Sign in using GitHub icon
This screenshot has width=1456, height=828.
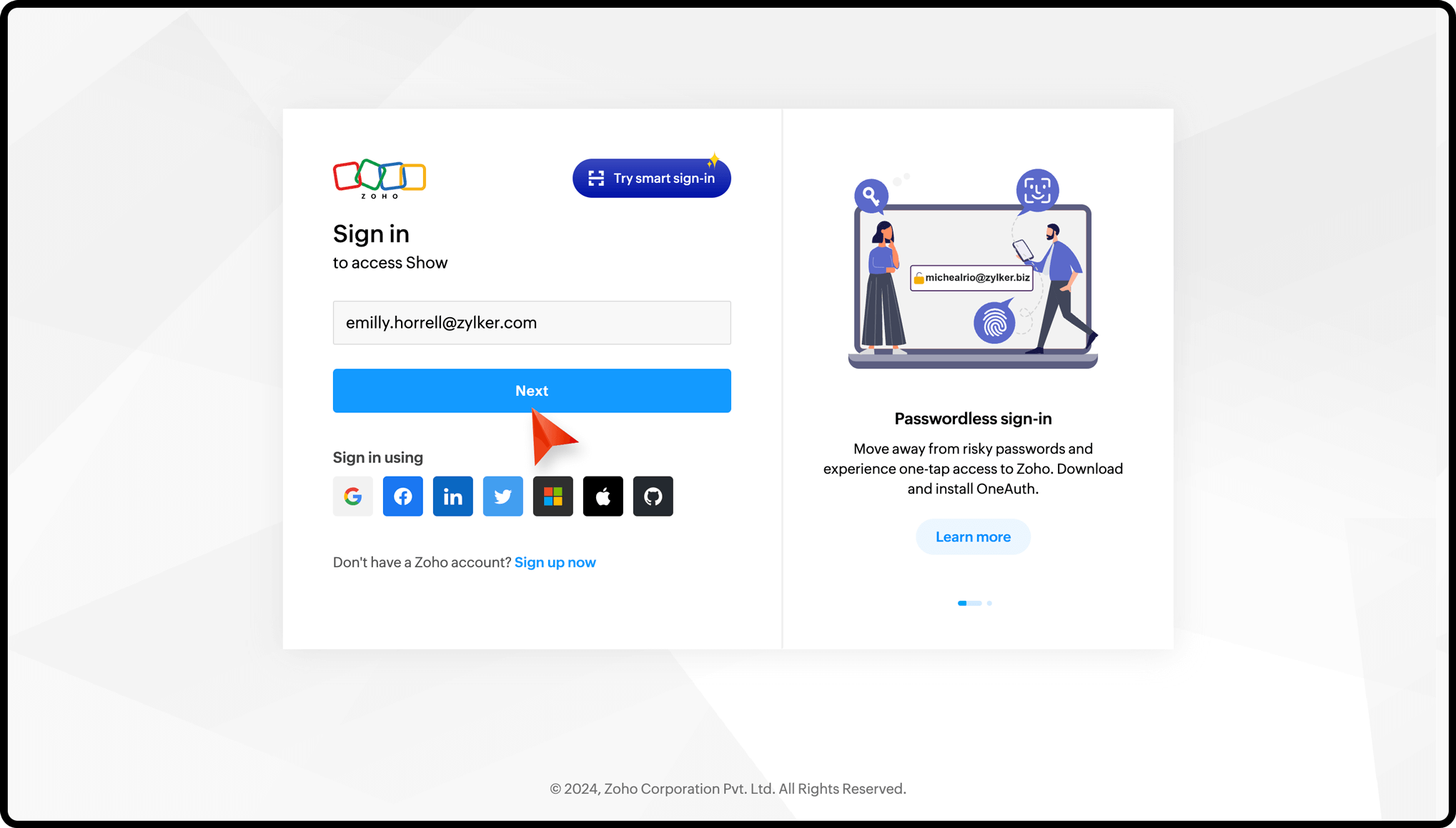pos(653,496)
